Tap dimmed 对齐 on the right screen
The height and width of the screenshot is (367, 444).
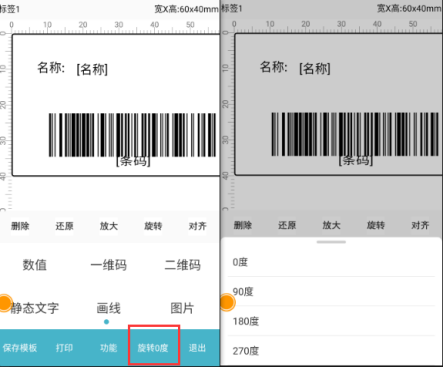coord(420,225)
